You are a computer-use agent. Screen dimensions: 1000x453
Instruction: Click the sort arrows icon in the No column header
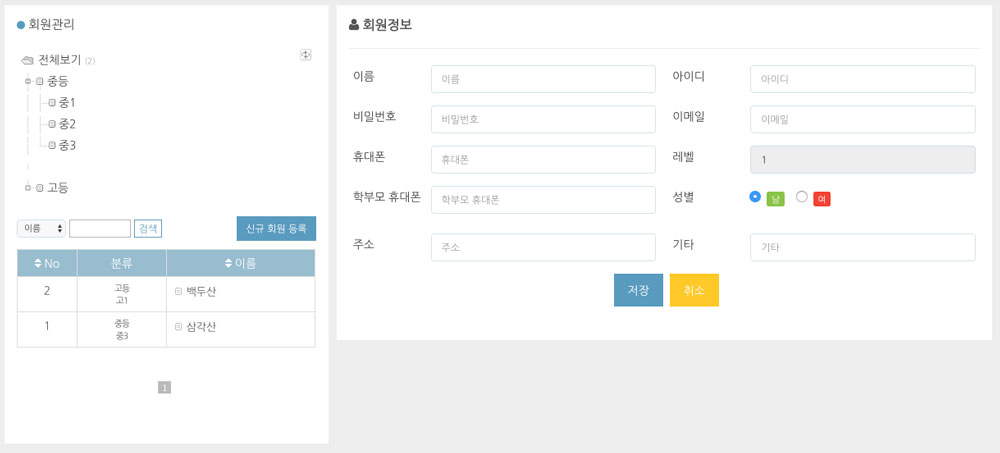pyautogui.click(x=38, y=263)
